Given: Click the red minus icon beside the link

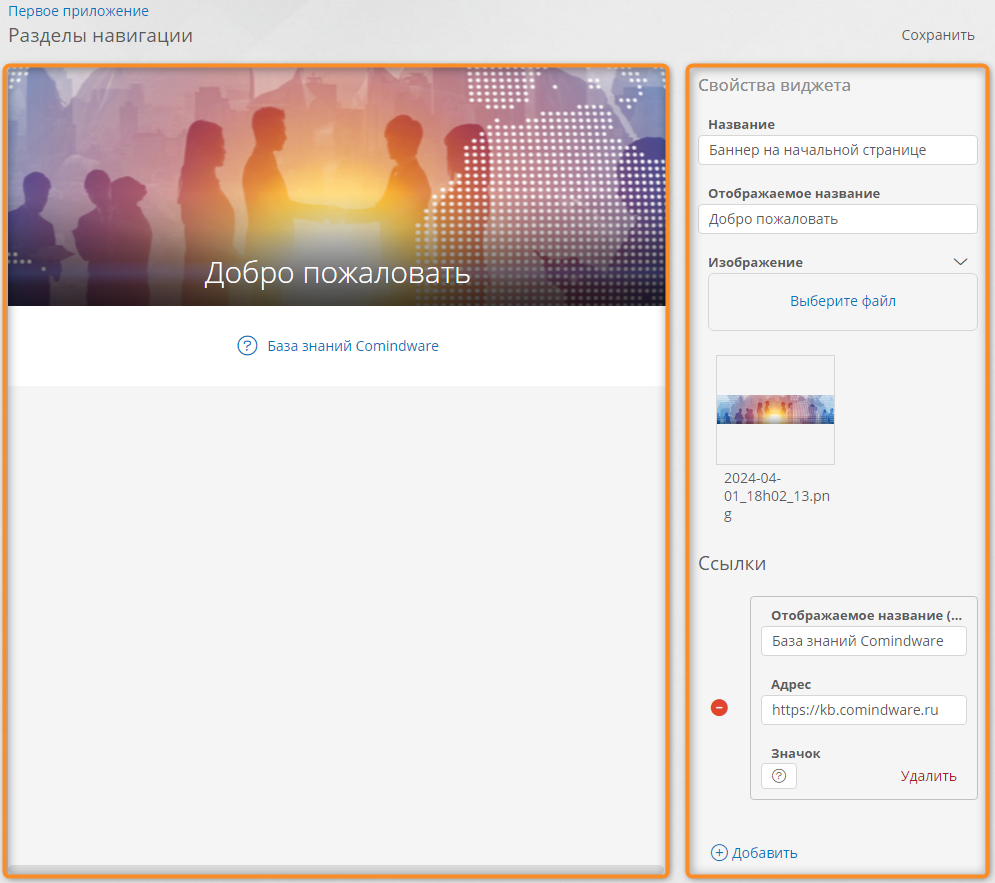Looking at the screenshot, I should click(x=719, y=707).
